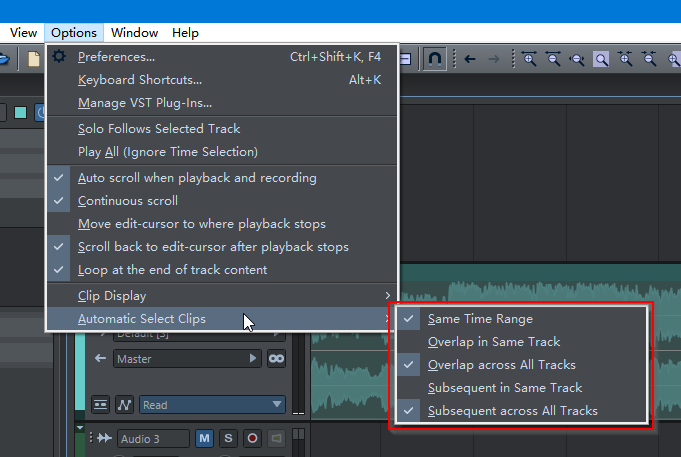Click the track lanes icon left of automation
681x457 pixels.
tap(100, 405)
